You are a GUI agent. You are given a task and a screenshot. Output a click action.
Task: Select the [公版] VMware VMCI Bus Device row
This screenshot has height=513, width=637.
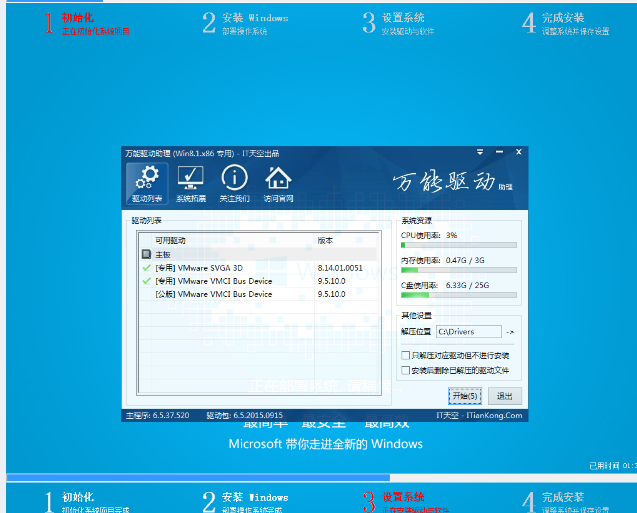213,294
